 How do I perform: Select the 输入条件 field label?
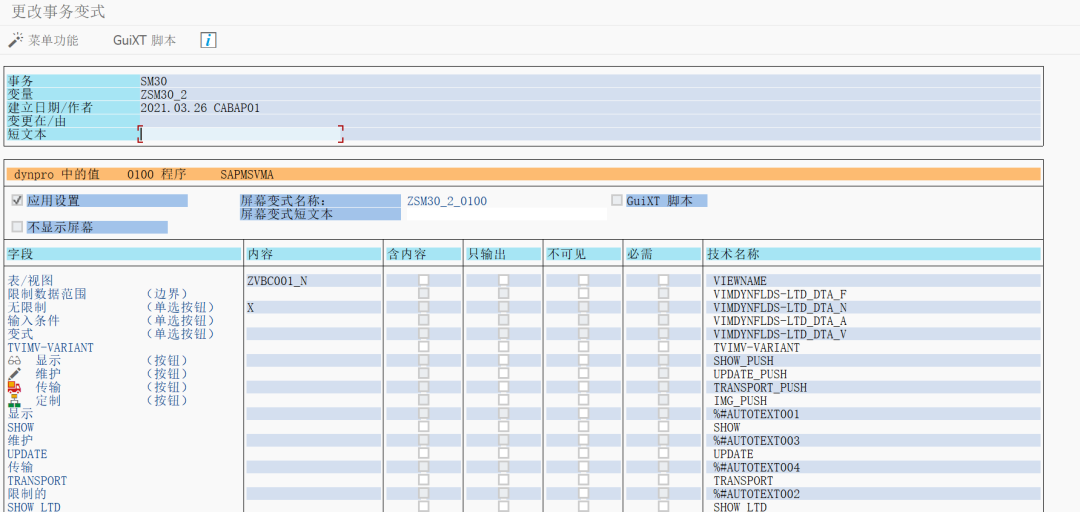34,320
